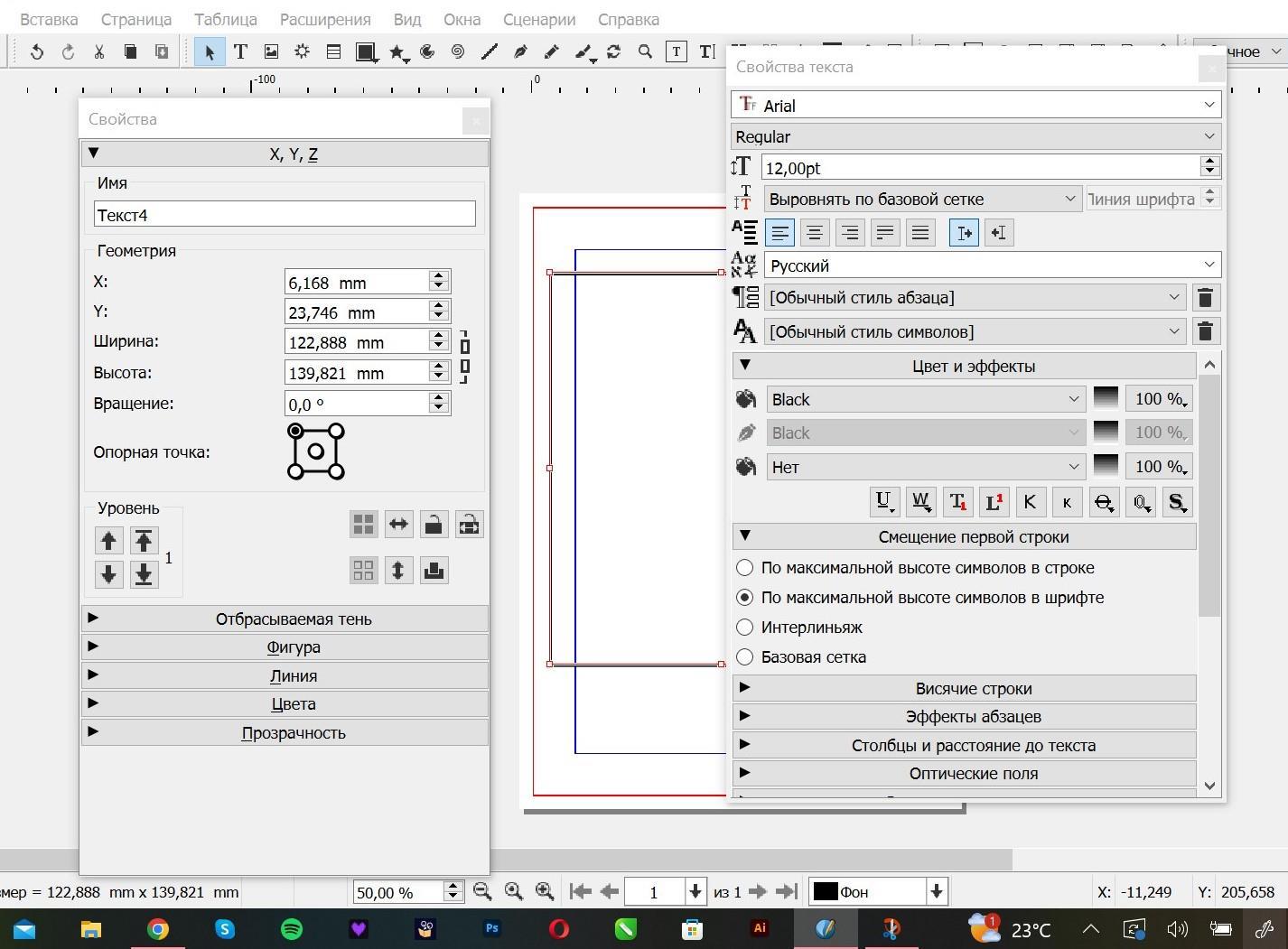The width and height of the screenshot is (1288, 949).
Task: Select 'Интерлиньяж' radio button
Action: click(744, 628)
